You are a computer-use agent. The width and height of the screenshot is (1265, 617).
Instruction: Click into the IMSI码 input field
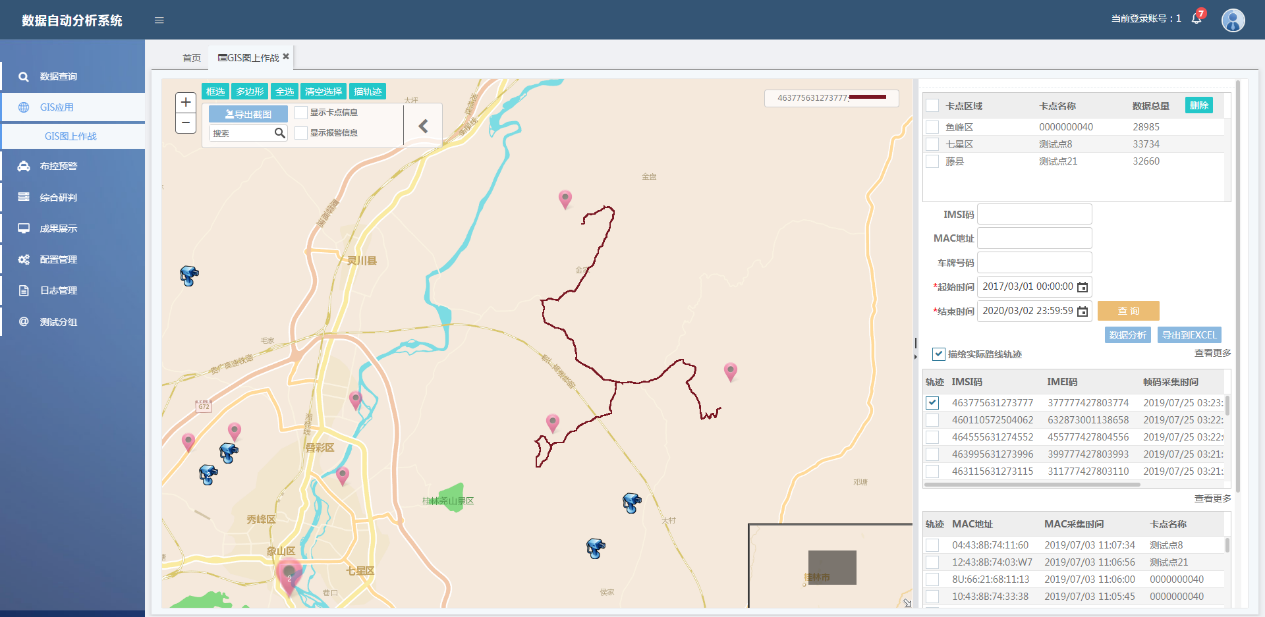coord(1034,214)
